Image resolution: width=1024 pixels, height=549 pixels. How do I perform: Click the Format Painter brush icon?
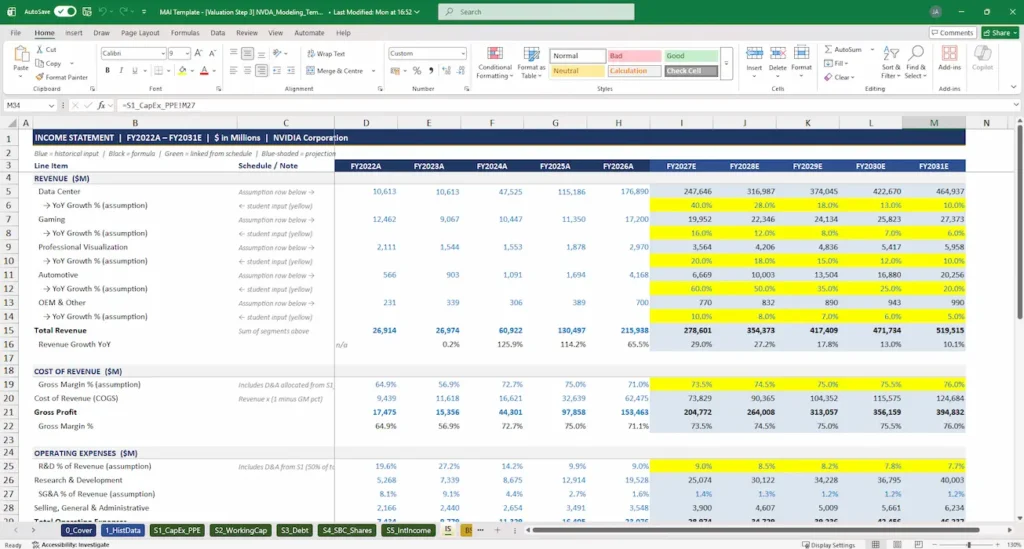coord(39,77)
